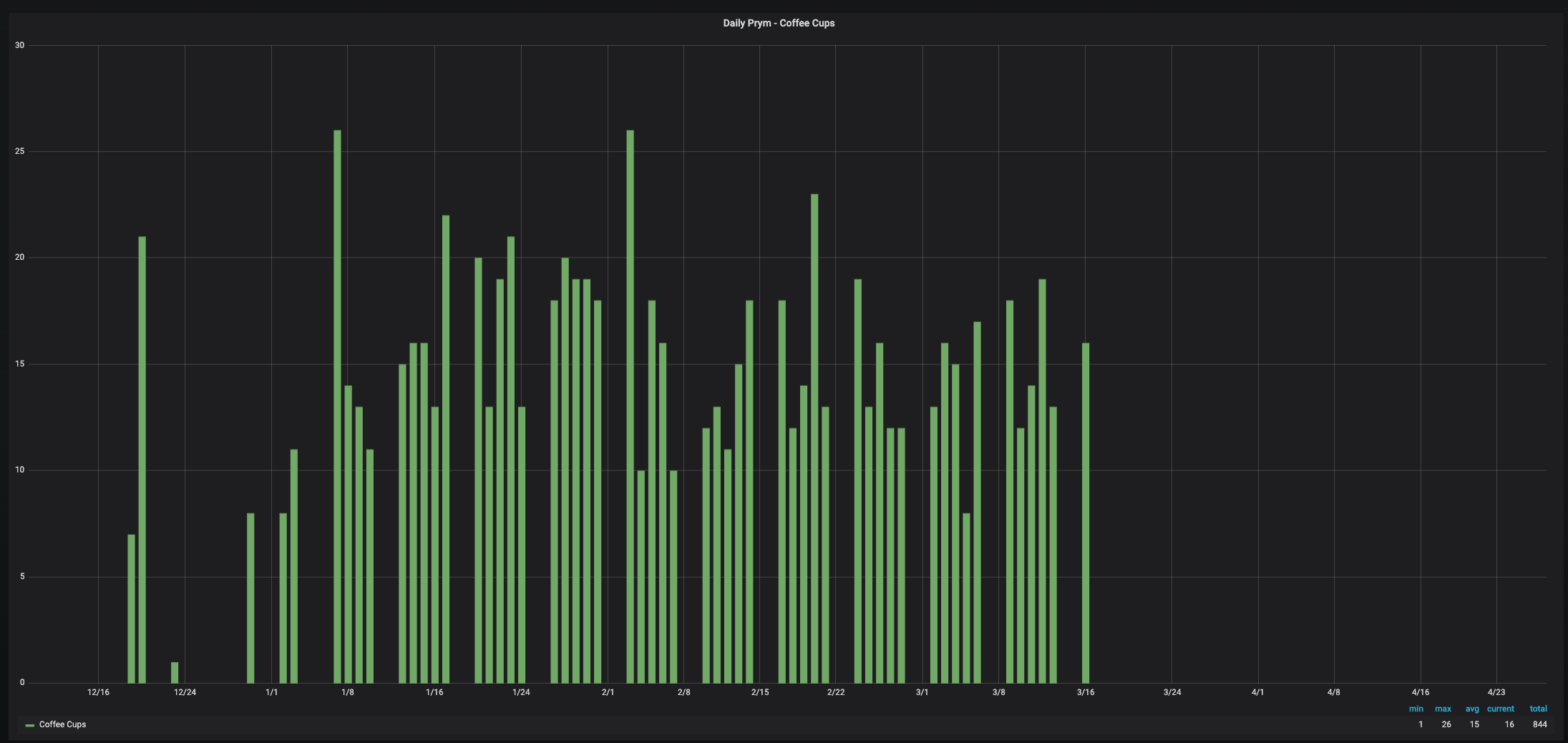
Task: Click the tallest bar just before 1/8
Action: [x=337, y=407]
